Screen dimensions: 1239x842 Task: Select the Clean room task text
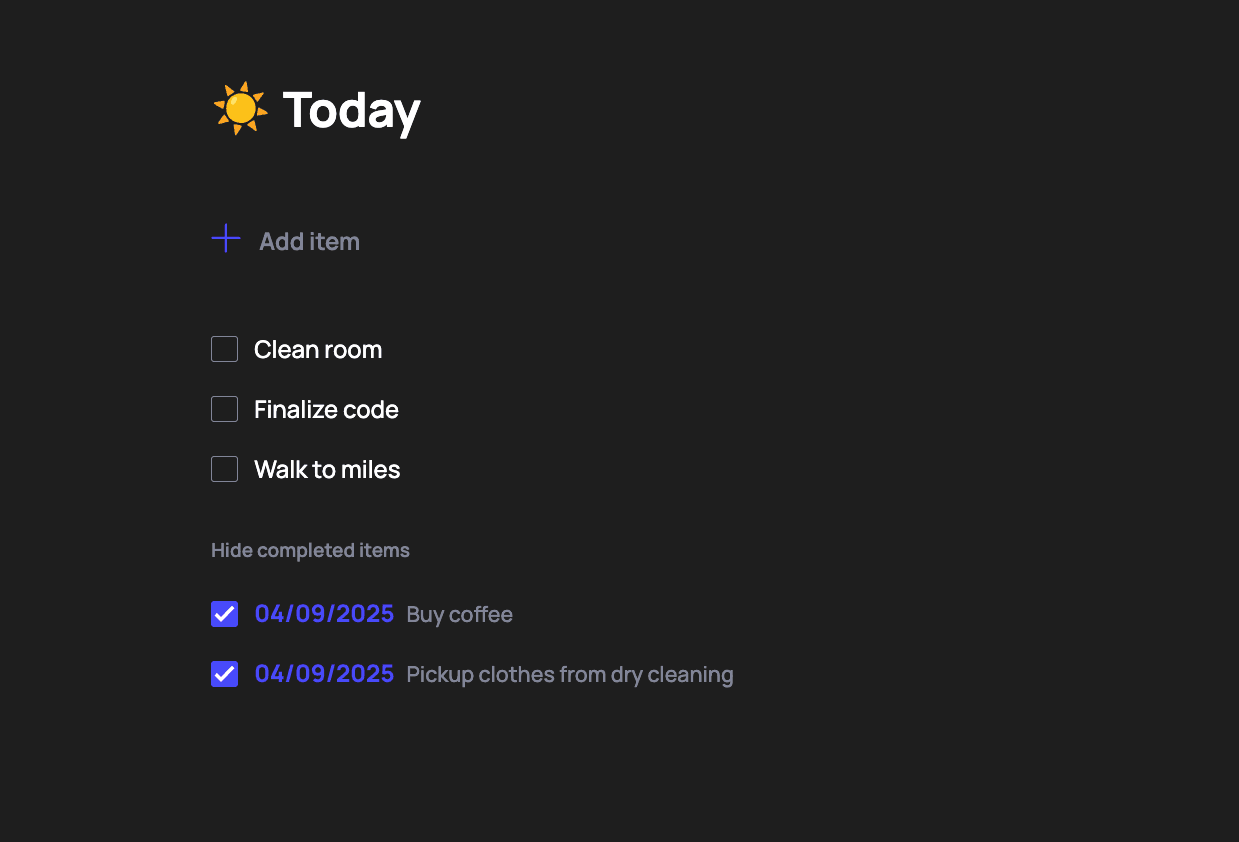pos(318,349)
